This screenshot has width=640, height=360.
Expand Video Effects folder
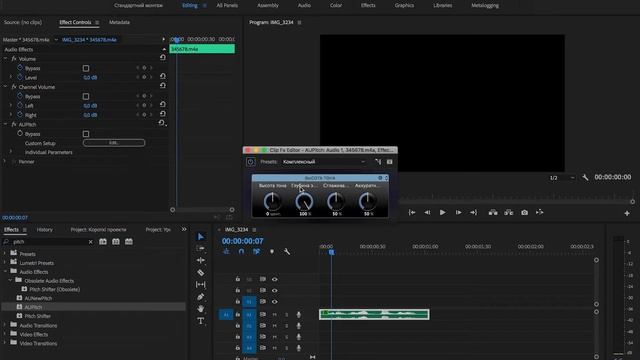[5, 334]
